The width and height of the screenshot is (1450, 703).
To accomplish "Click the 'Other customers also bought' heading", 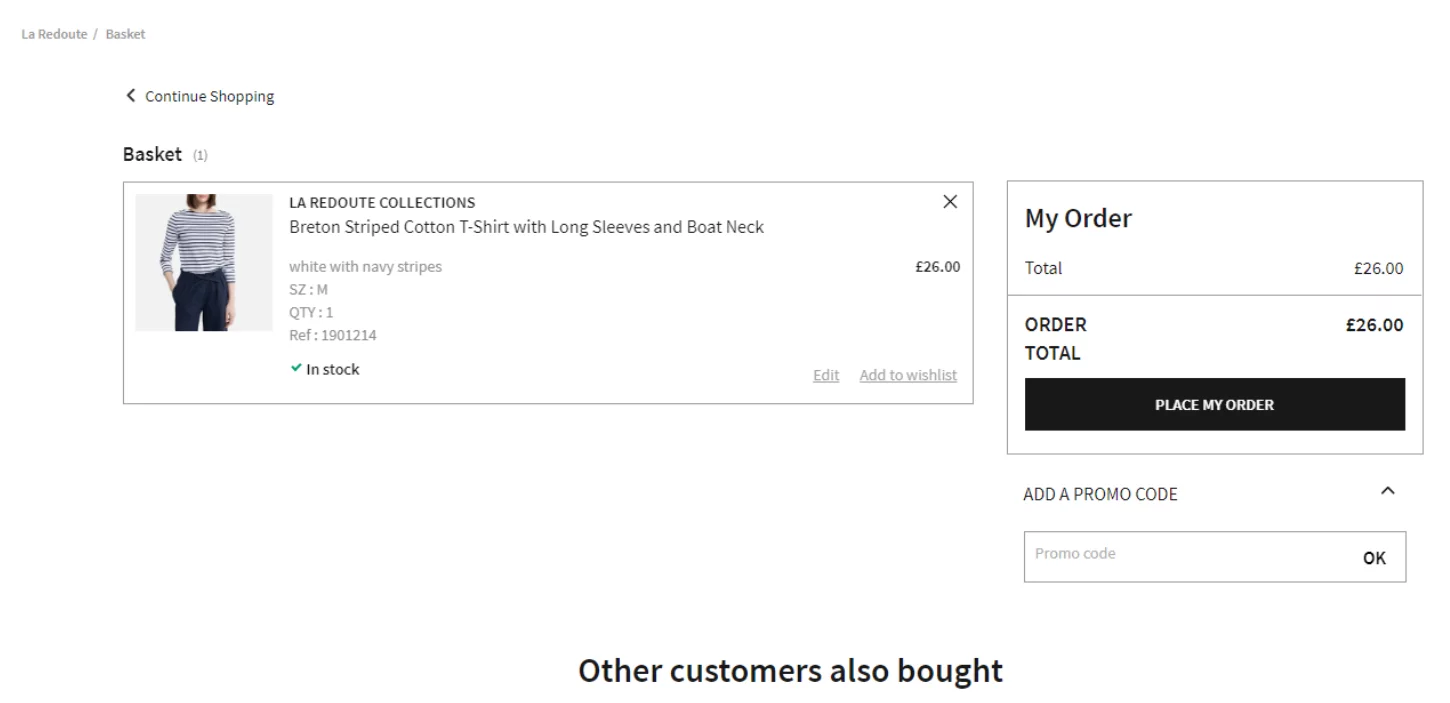I will coord(791,671).
